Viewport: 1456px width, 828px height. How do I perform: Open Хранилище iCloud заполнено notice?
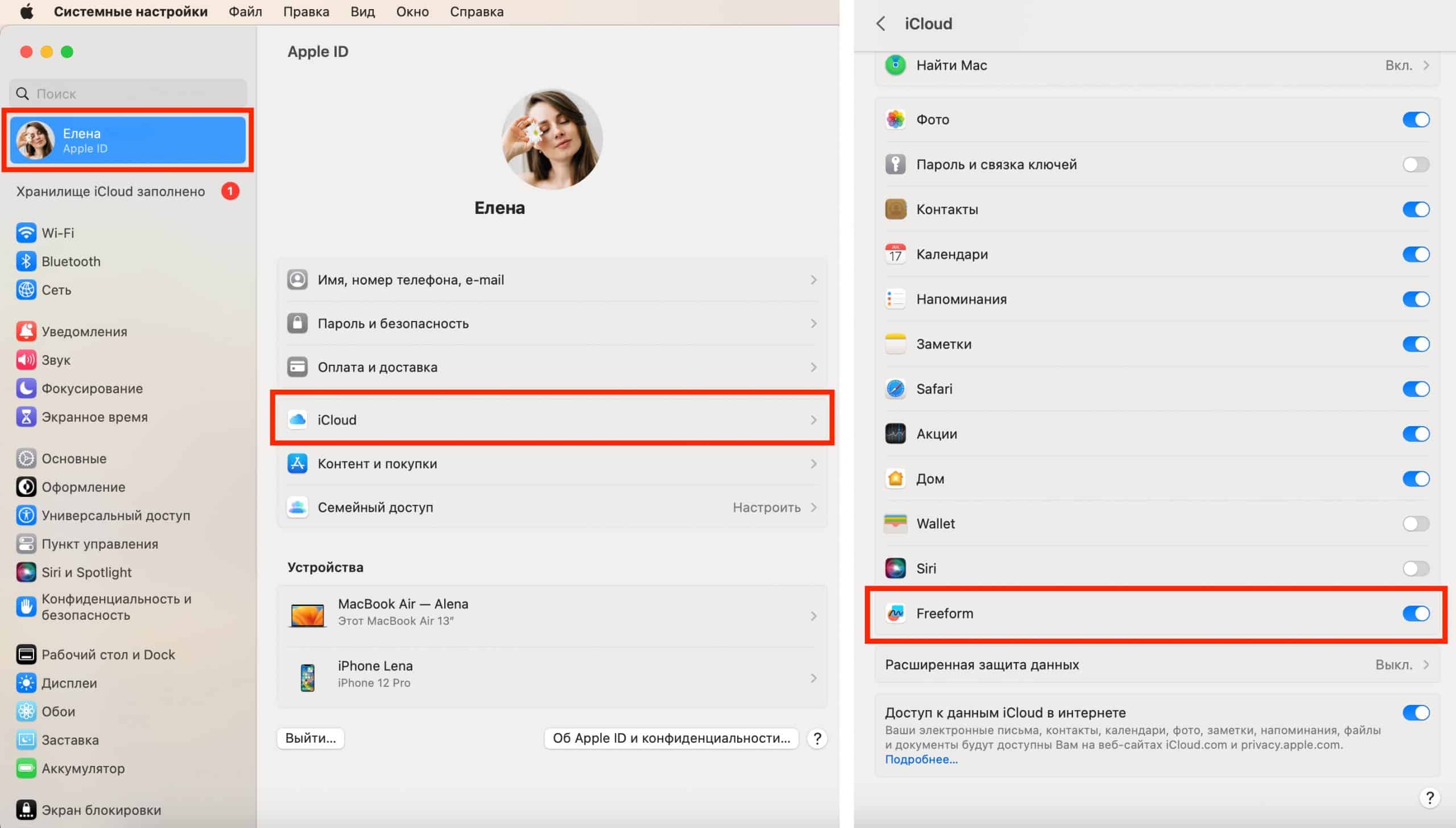click(128, 191)
